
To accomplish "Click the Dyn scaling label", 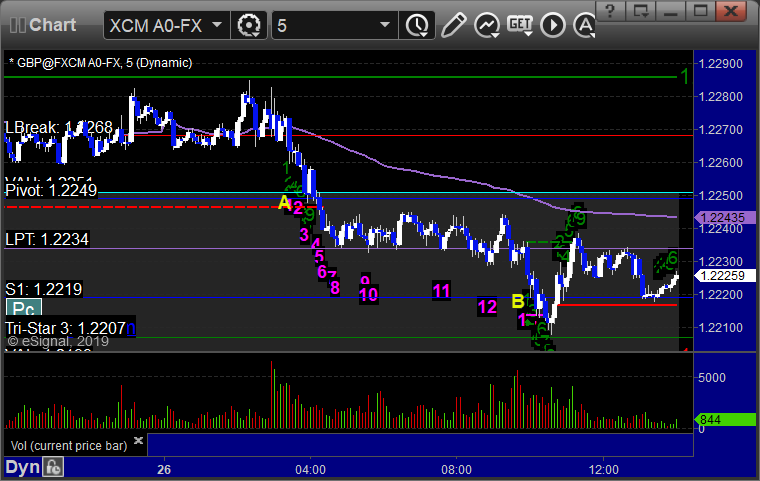I will 22,467.
